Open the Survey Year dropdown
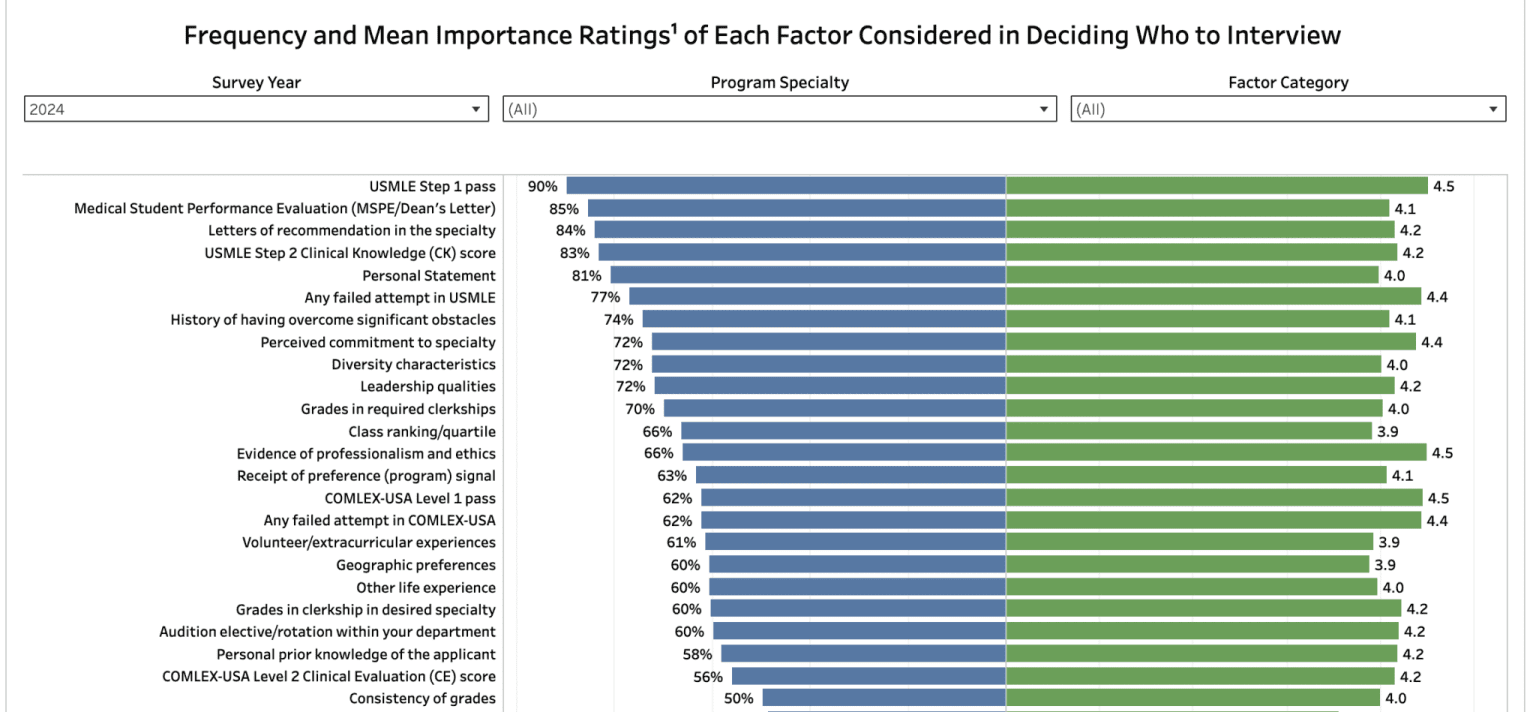This screenshot has height=712, width=1536. pyautogui.click(x=256, y=108)
